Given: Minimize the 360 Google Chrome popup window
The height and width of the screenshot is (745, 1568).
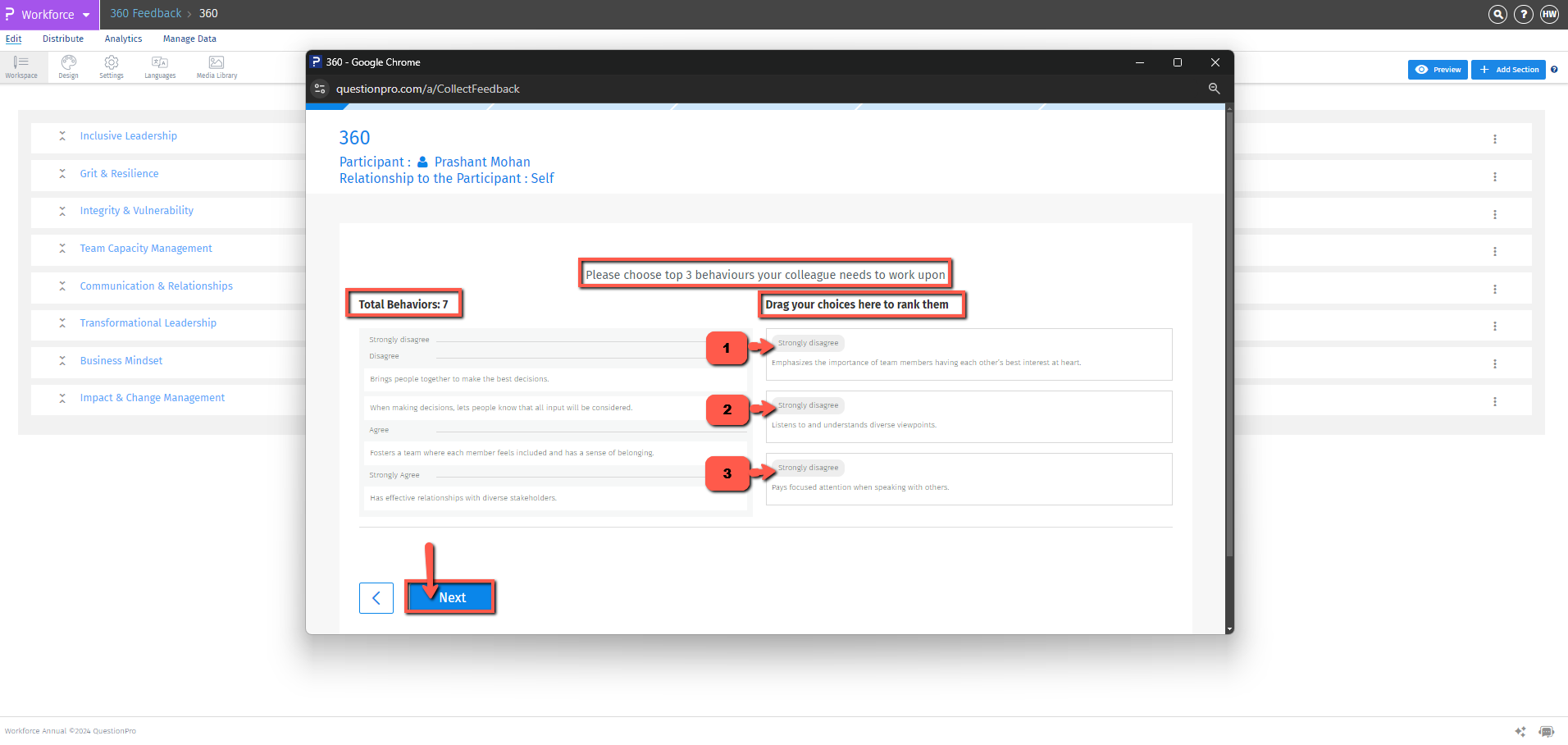Looking at the screenshot, I should pyautogui.click(x=1140, y=62).
